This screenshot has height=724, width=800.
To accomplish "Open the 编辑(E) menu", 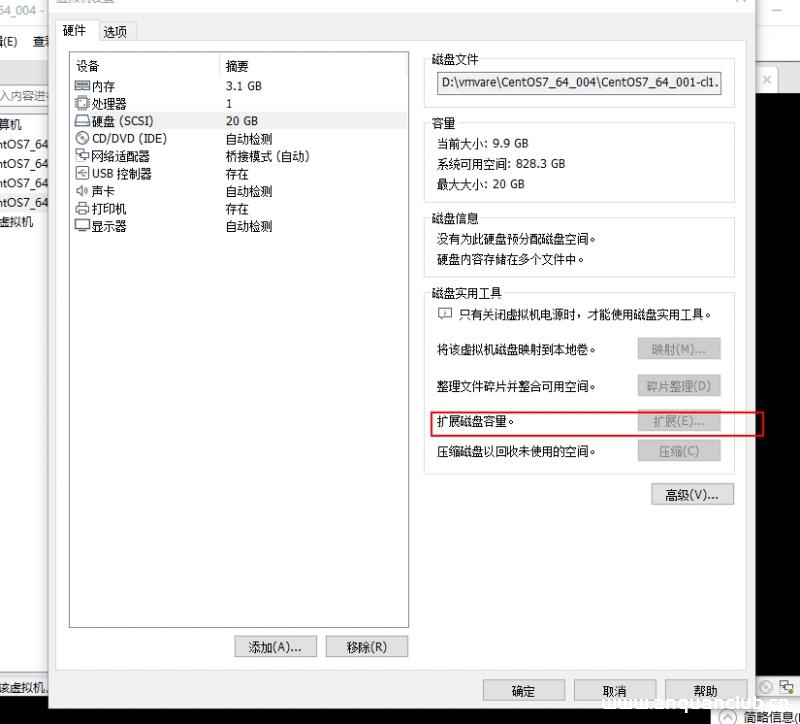I will coord(8,41).
